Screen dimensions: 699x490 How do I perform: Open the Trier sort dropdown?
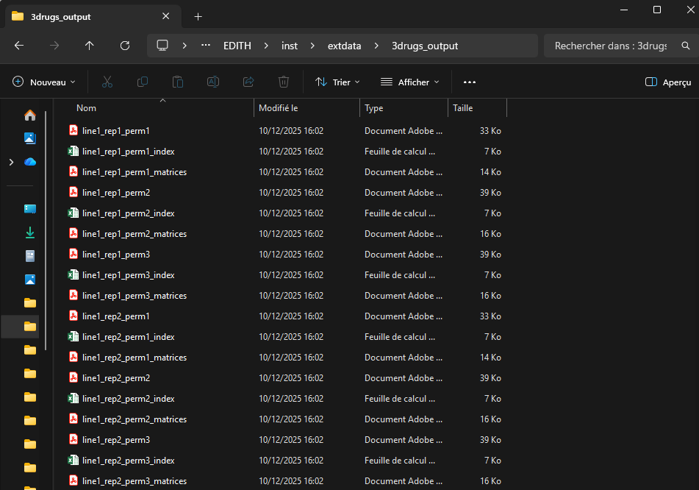coord(338,82)
